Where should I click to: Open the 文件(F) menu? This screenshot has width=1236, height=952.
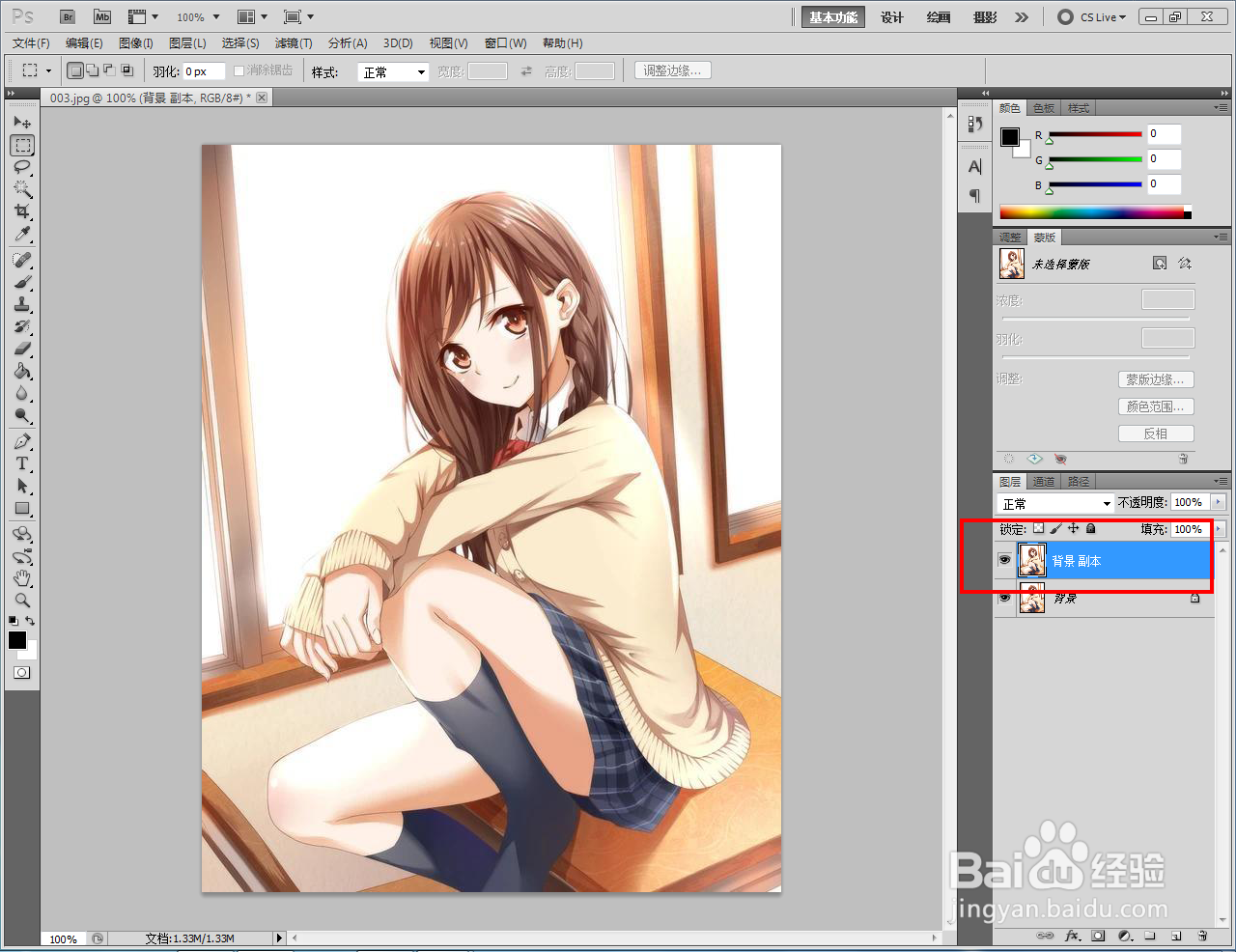pos(31,43)
